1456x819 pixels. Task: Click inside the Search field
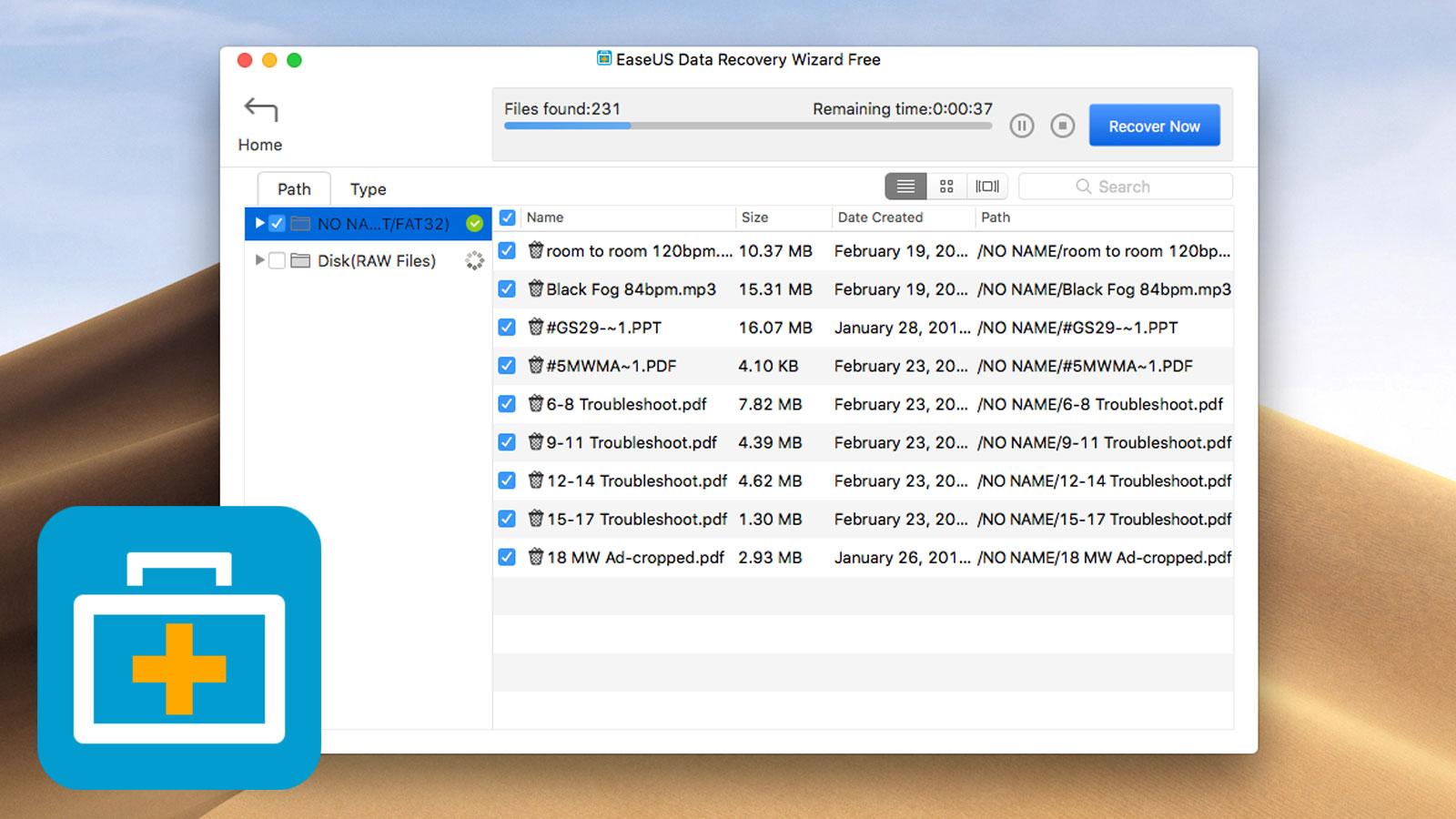point(1126,187)
